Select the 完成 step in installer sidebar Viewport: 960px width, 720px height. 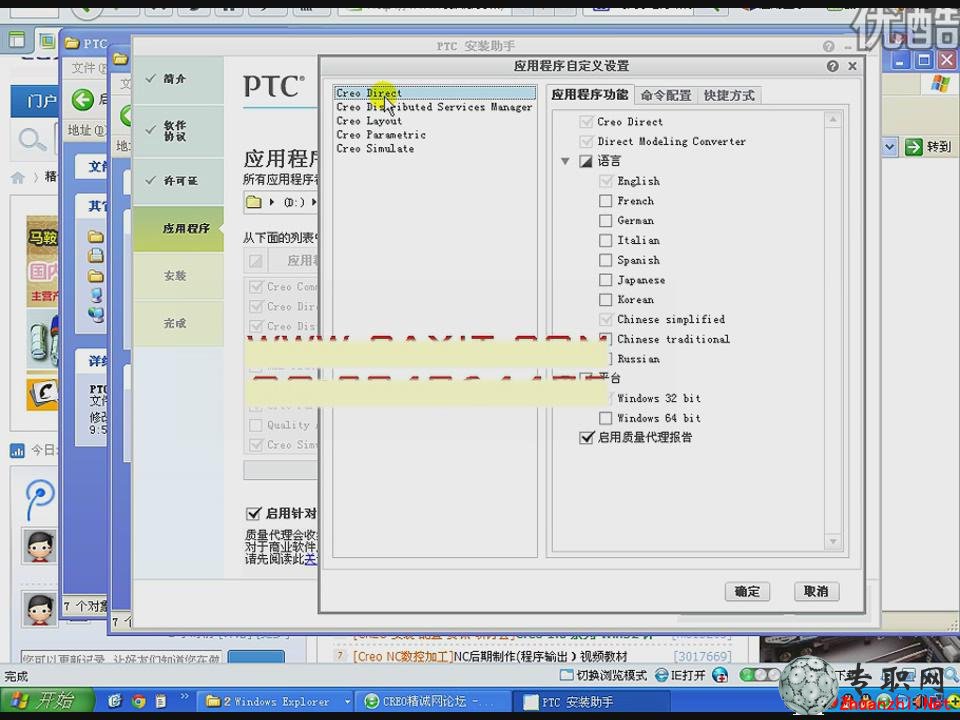(x=178, y=323)
